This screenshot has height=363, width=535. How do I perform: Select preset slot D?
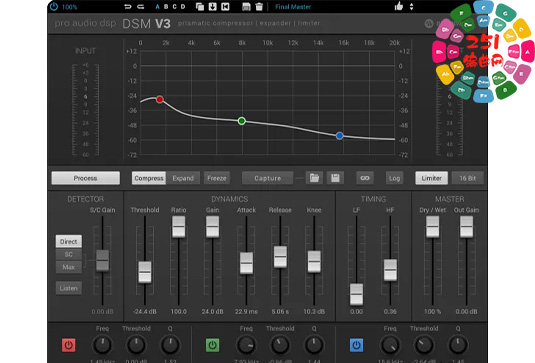183,6
